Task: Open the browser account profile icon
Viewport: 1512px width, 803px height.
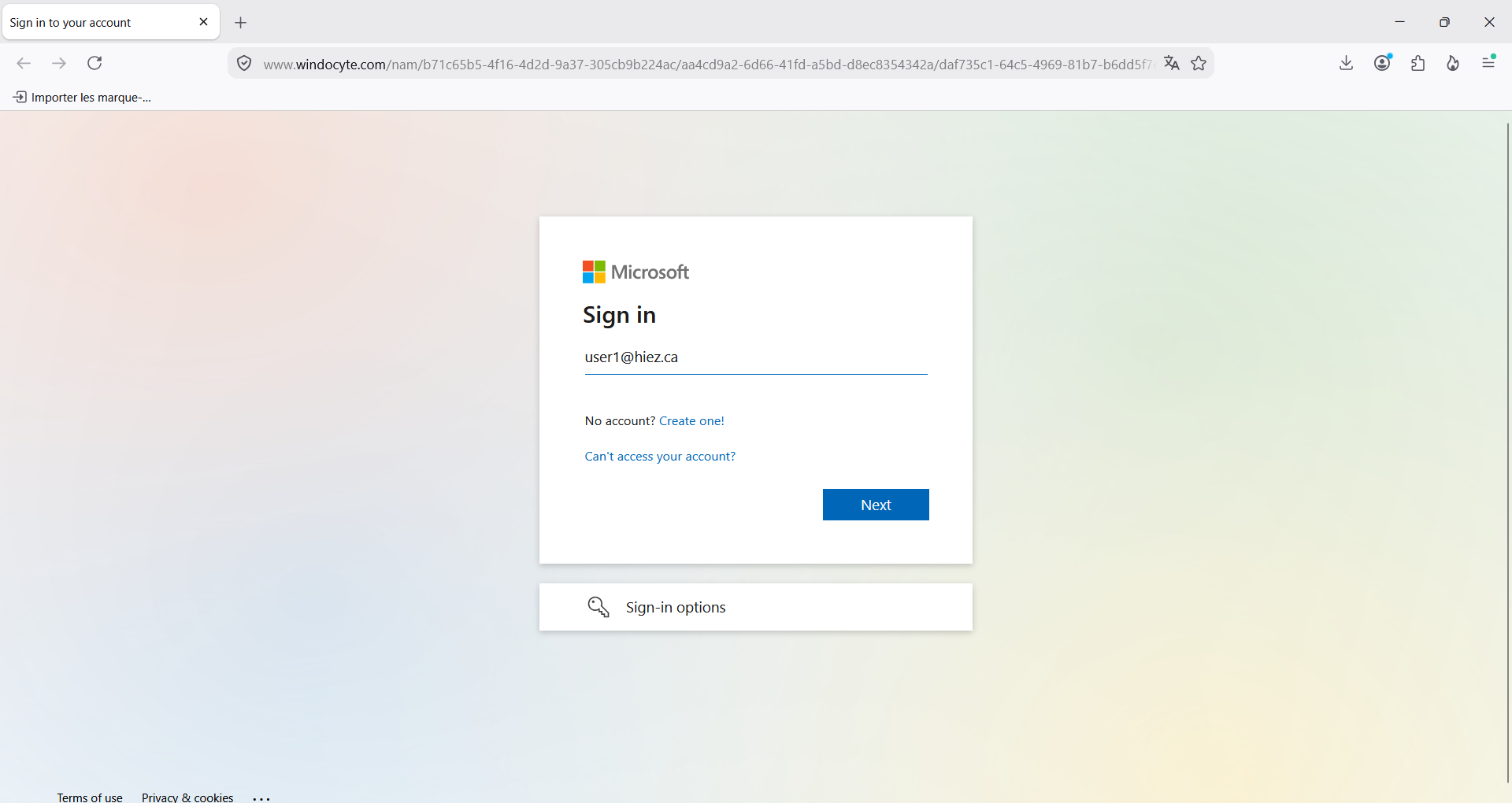Action: (x=1383, y=63)
